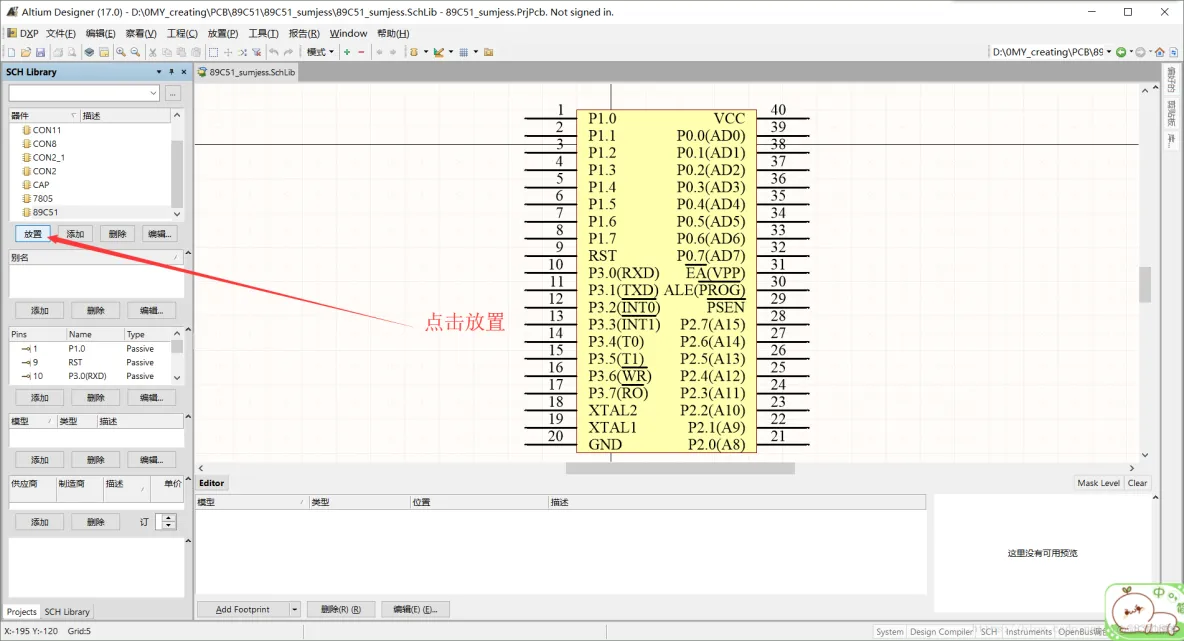Viewport: 1184px width, 641px height.
Task: Select the 7805 component in list
Action: [x=91, y=199]
